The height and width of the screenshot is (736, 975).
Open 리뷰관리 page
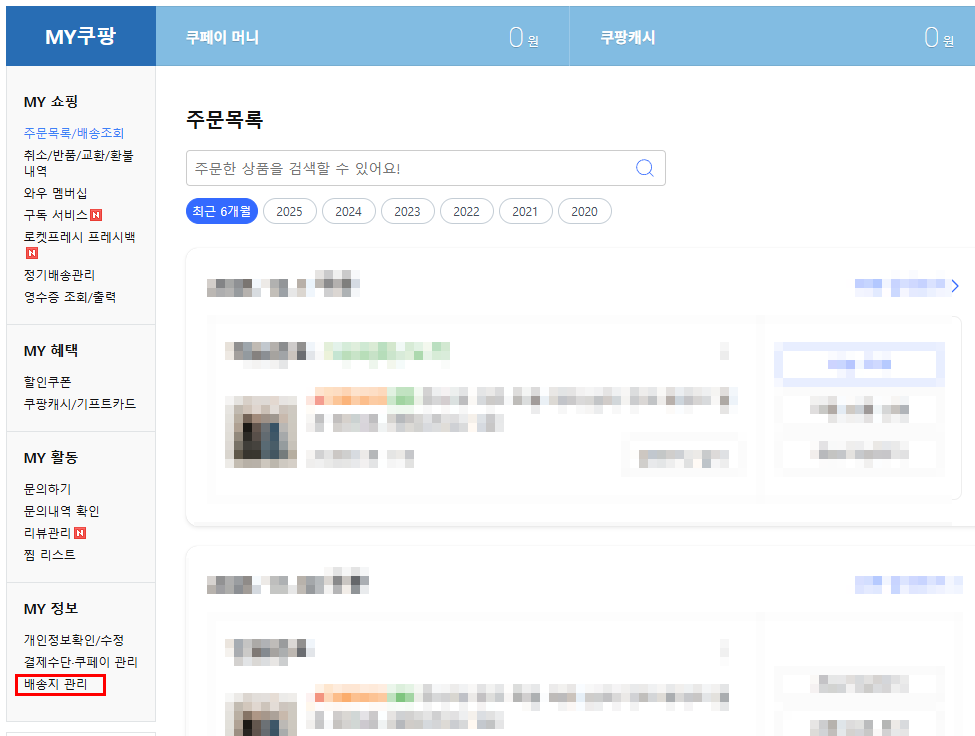coord(47,533)
